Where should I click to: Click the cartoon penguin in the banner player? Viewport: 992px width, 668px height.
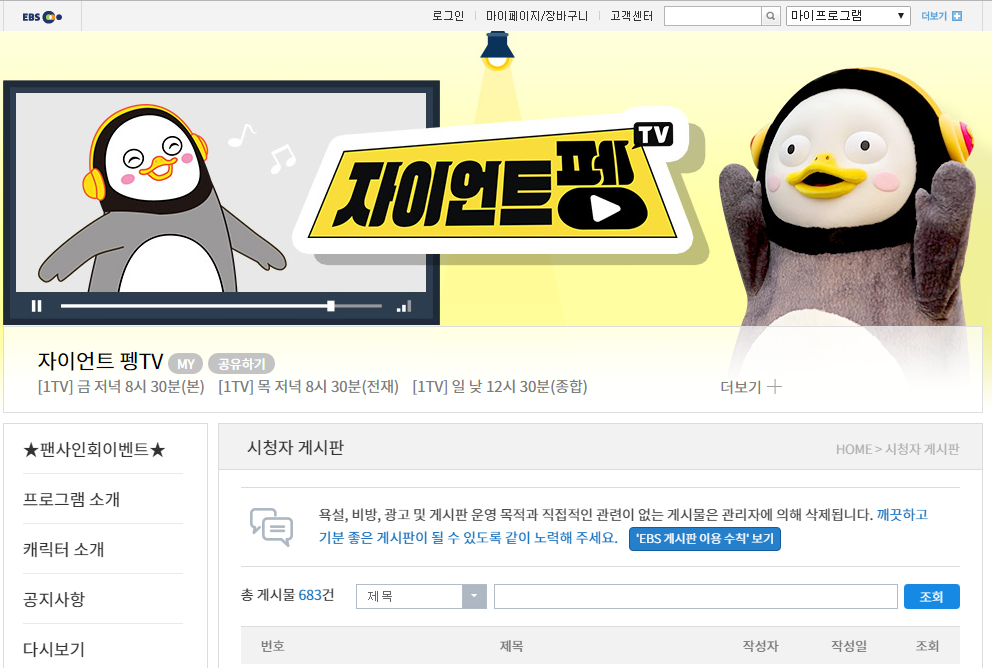[x=161, y=199]
